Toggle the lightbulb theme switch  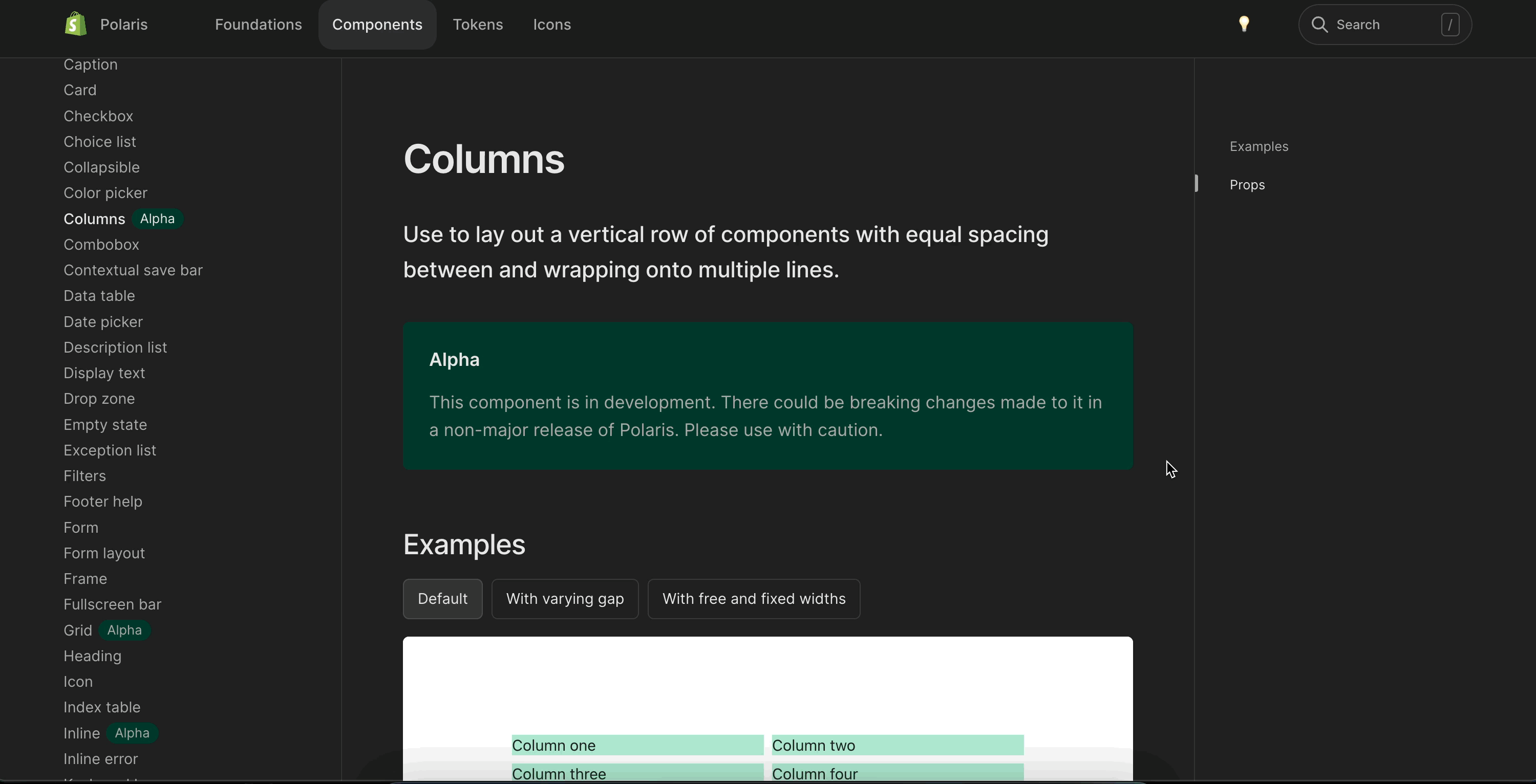(1244, 25)
